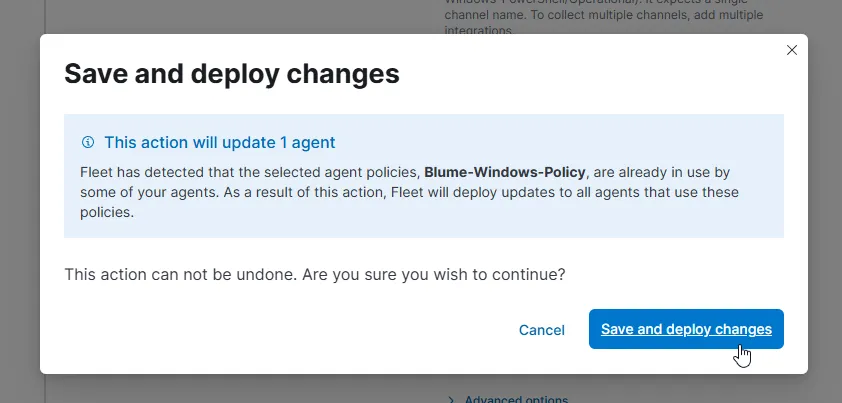The image size is (842, 403).
Task: Click the callout title "This action will update 1 agent"
Action: coord(219,142)
